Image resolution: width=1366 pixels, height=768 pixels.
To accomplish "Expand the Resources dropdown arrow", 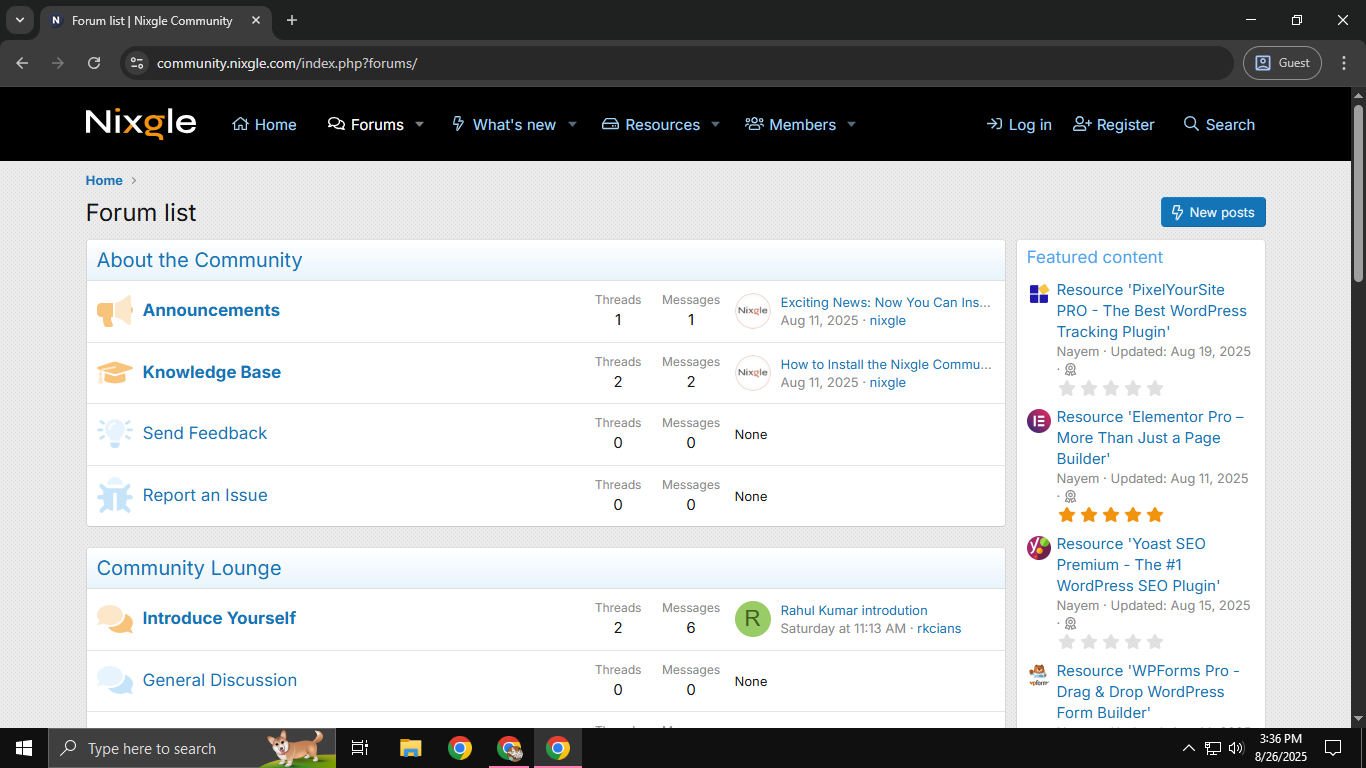I will pos(715,125).
